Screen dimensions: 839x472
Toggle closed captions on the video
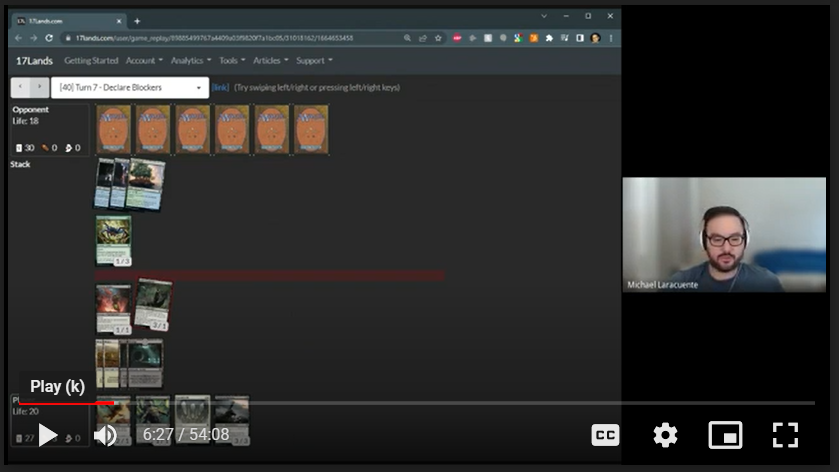(605, 435)
